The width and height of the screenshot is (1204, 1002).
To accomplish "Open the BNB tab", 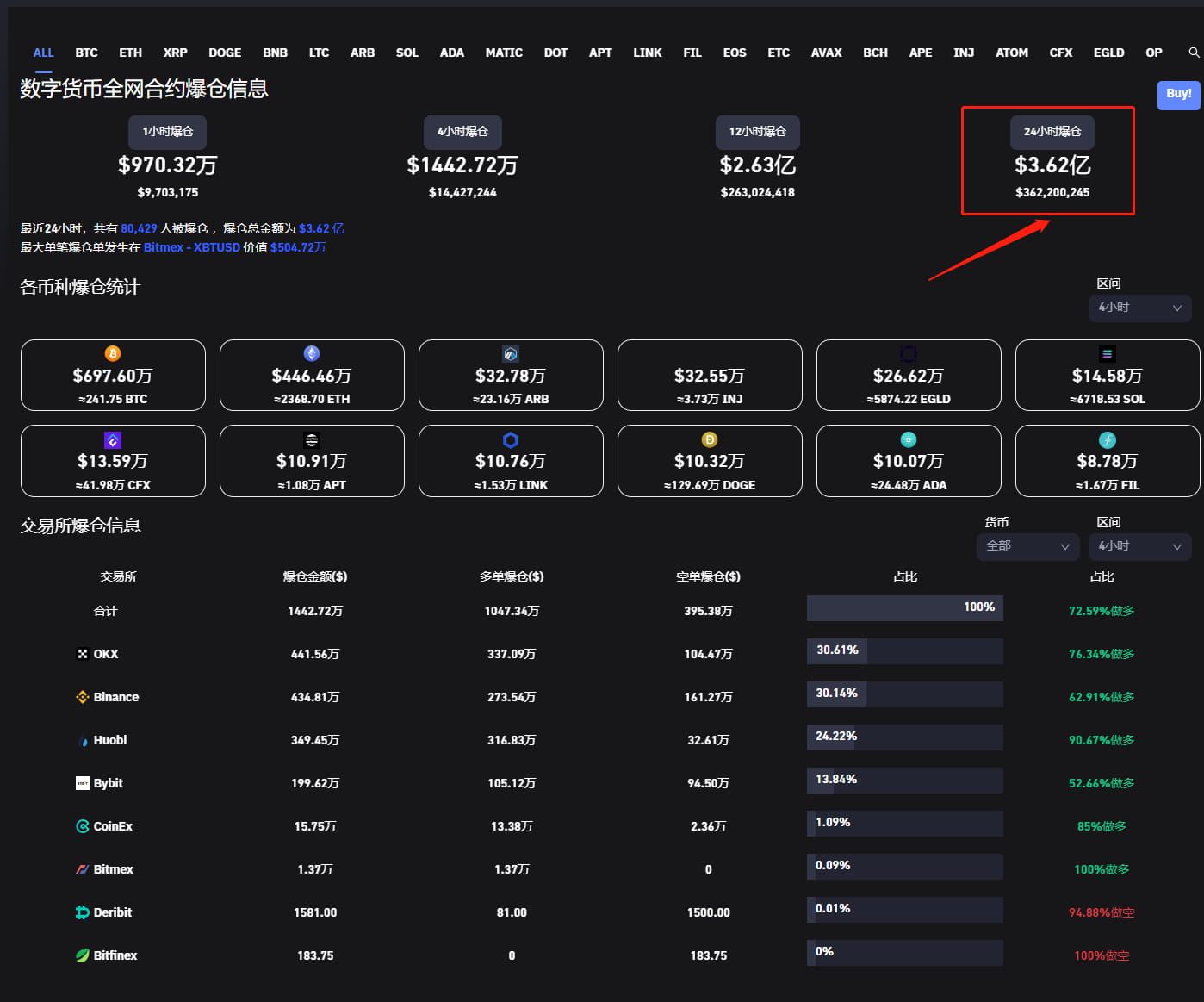I will pos(276,53).
